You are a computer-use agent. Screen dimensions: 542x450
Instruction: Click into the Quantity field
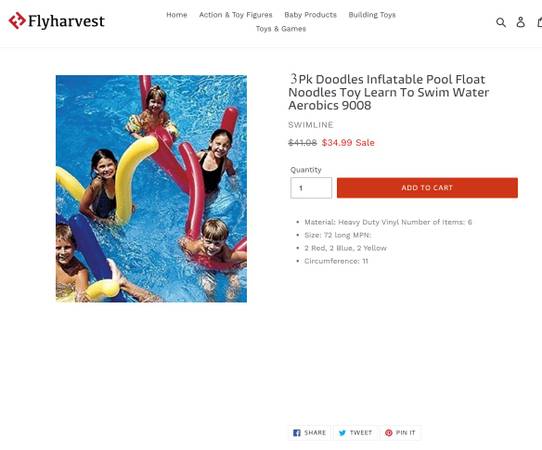click(311, 188)
